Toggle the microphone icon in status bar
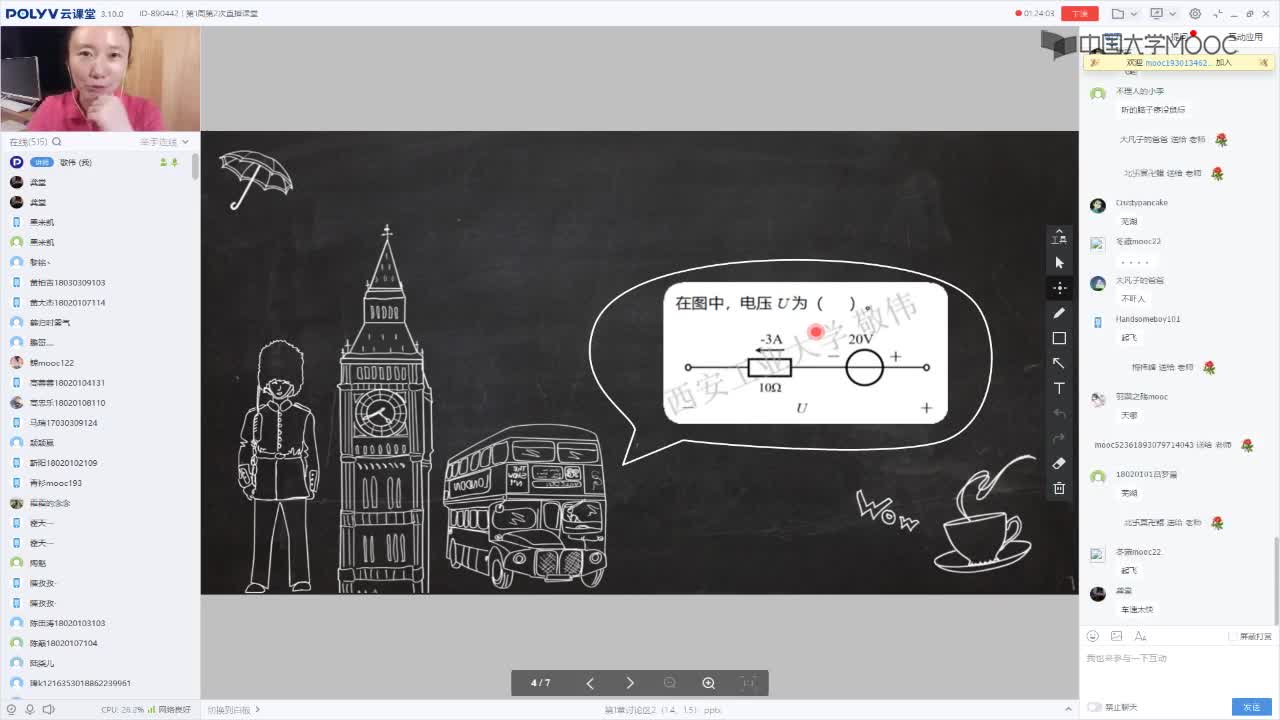 [29, 709]
